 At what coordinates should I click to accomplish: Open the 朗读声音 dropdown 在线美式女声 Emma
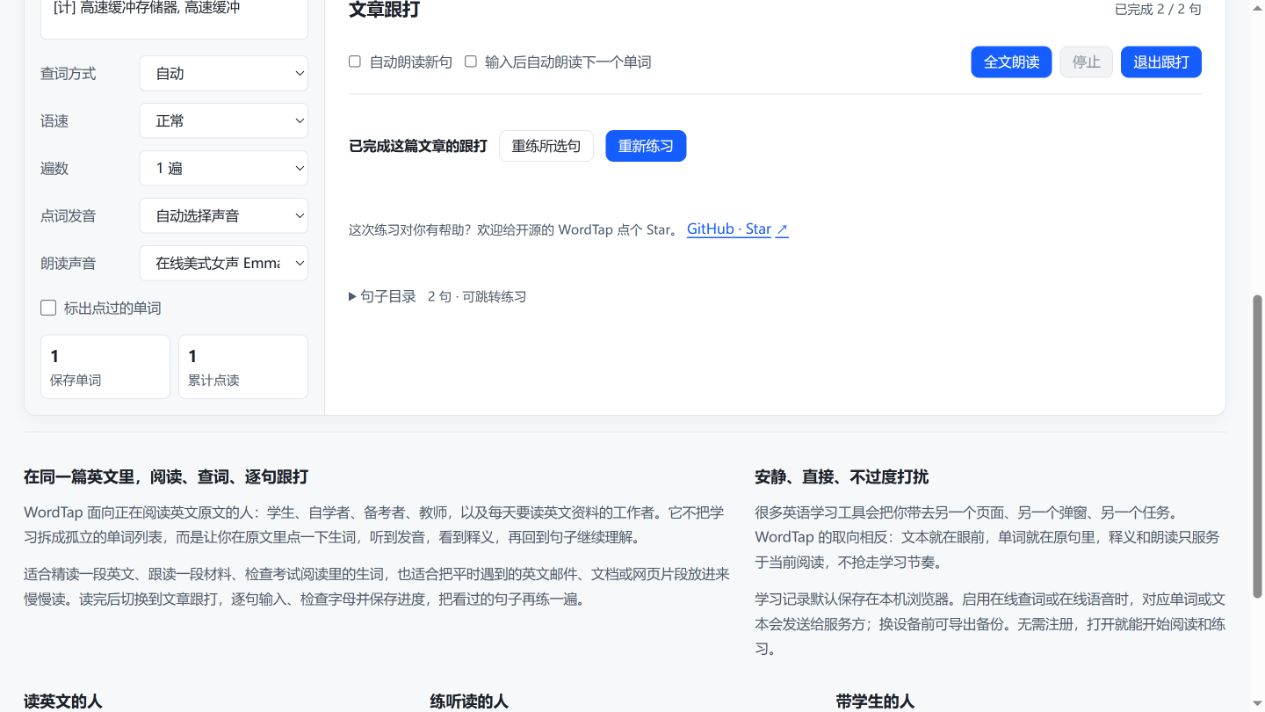224,263
